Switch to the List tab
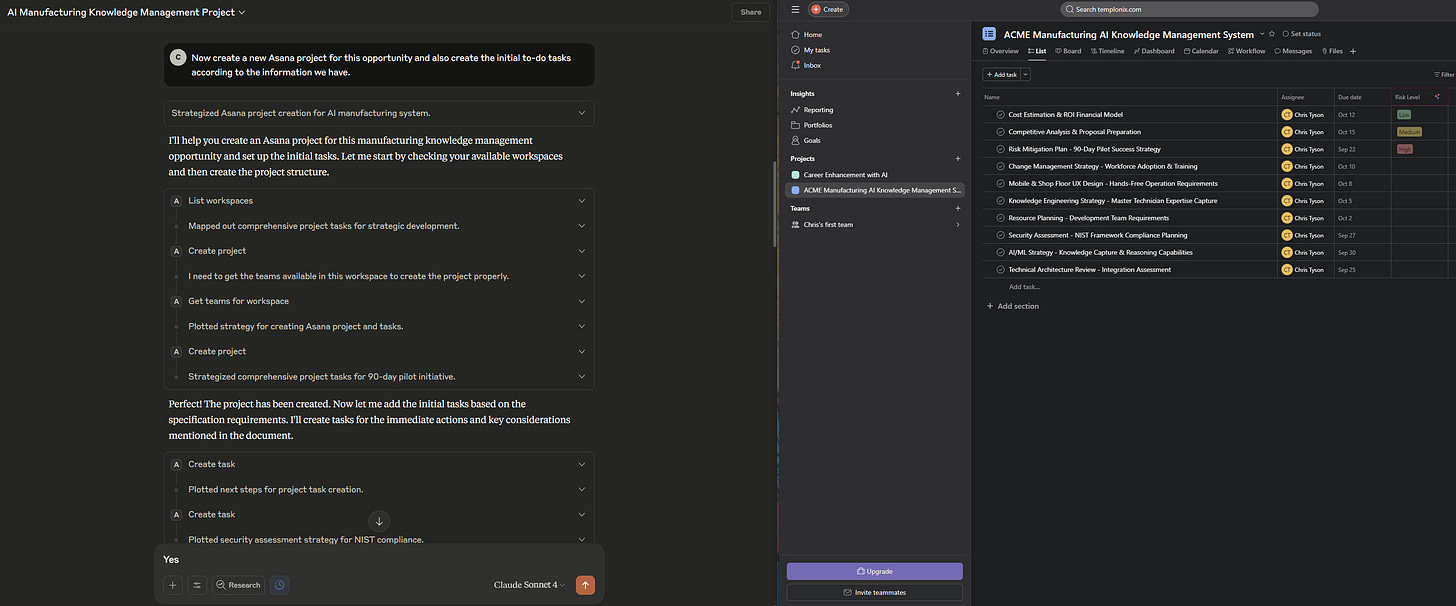This screenshot has width=1456, height=606. pos(1037,51)
